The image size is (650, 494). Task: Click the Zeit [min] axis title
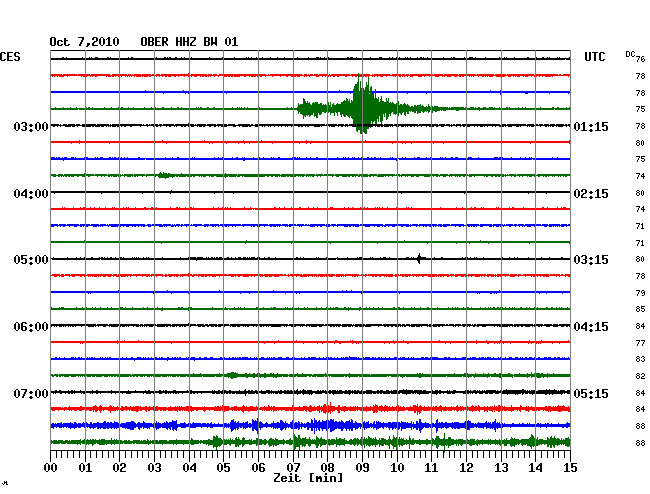(308, 478)
